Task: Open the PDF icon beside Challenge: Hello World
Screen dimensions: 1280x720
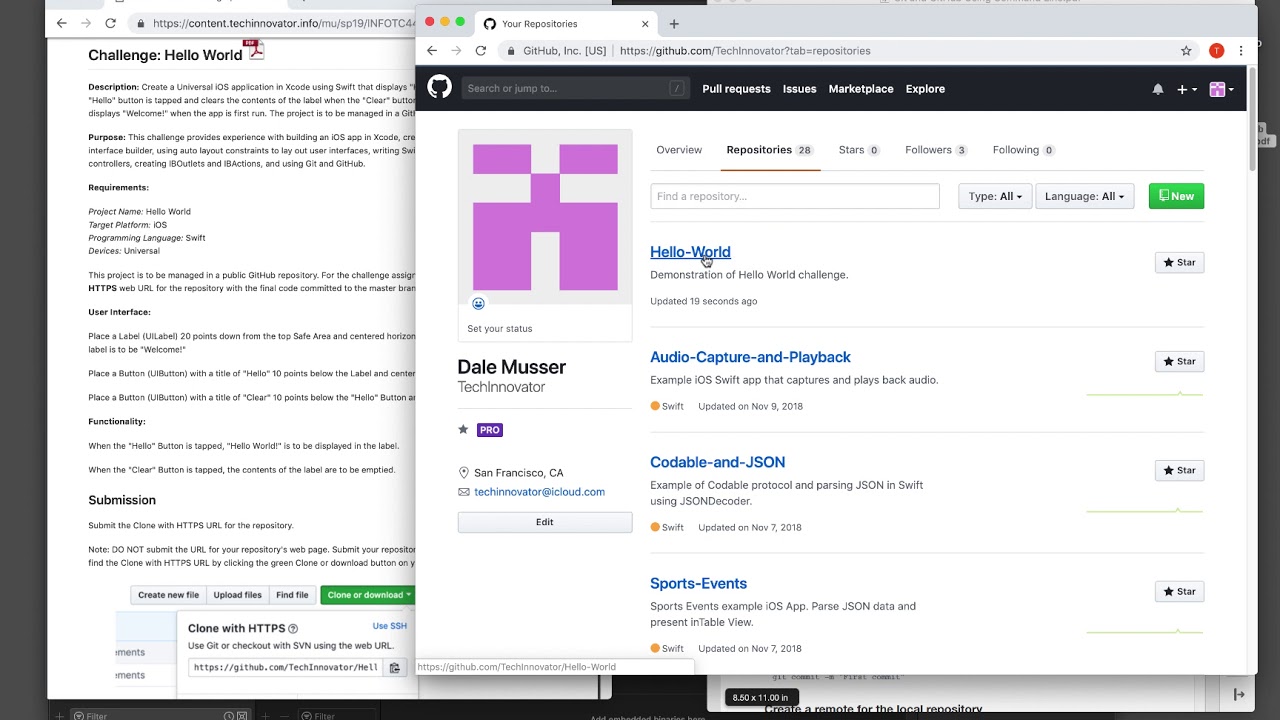Action: 254,50
